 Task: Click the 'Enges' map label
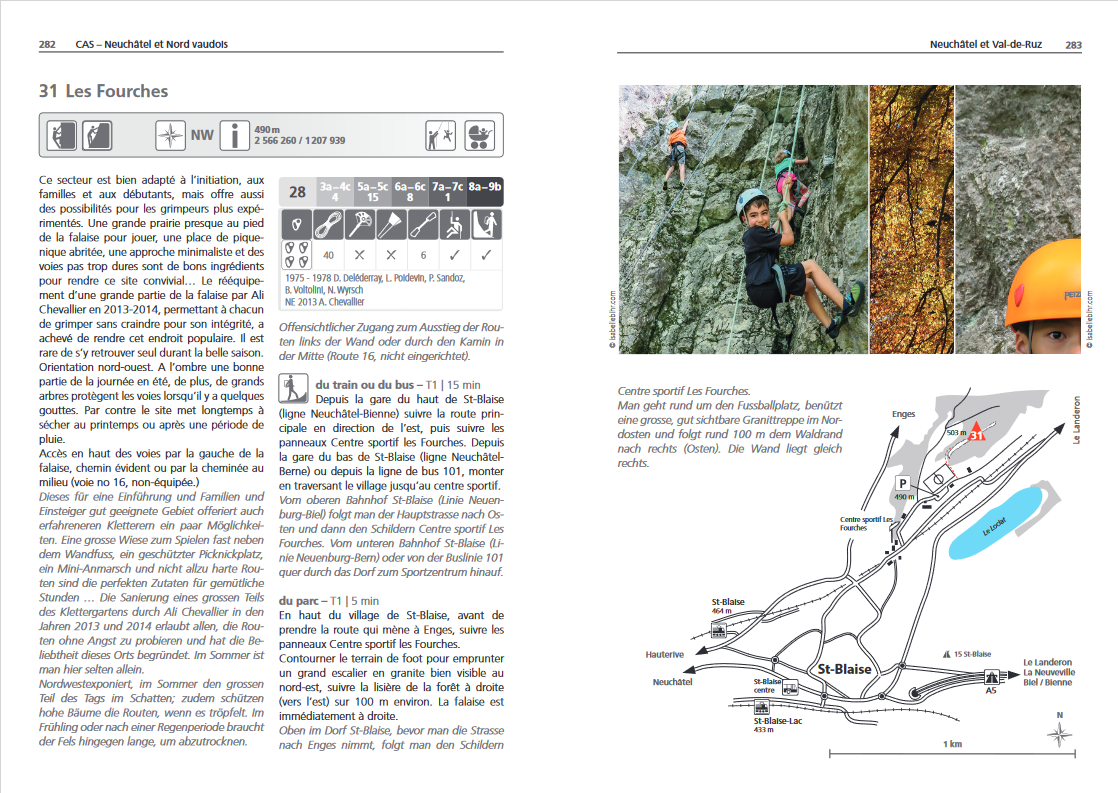[903, 414]
